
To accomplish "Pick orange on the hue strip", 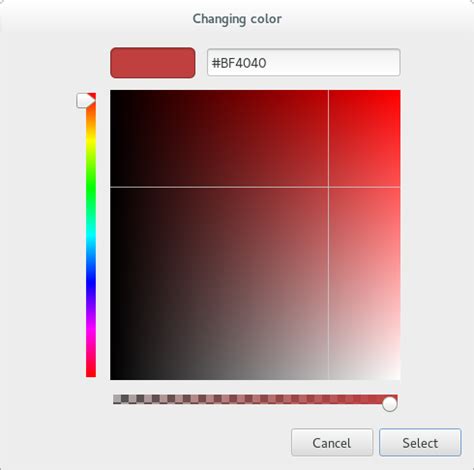I will click(91, 120).
